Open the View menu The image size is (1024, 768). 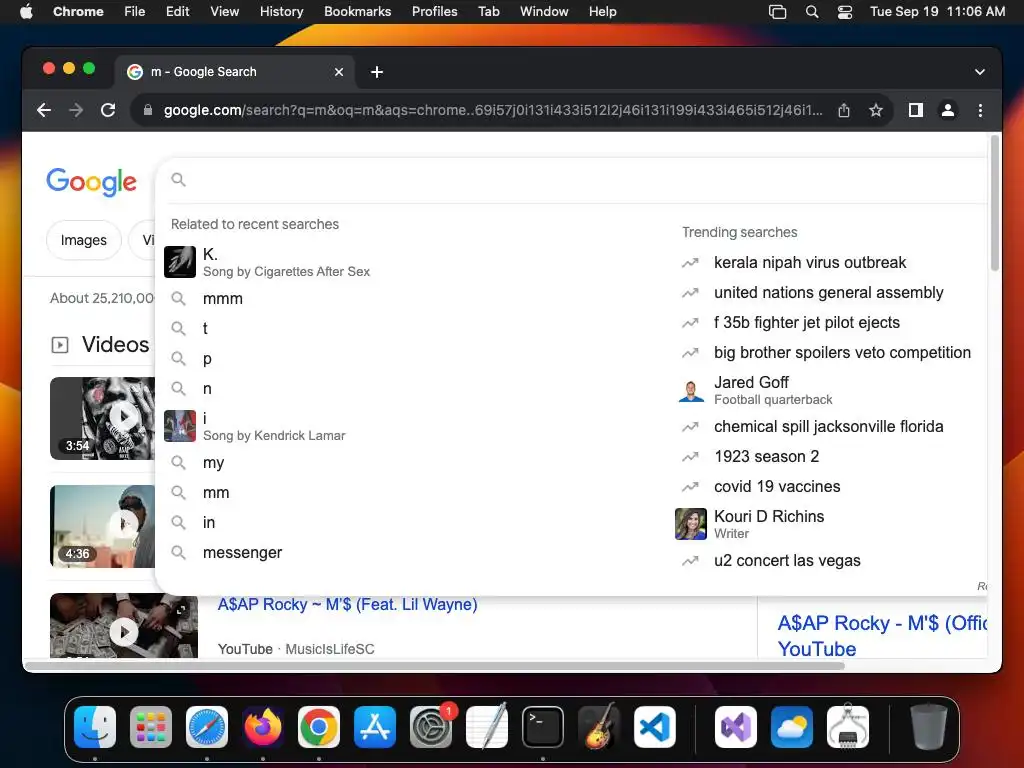coord(224,12)
